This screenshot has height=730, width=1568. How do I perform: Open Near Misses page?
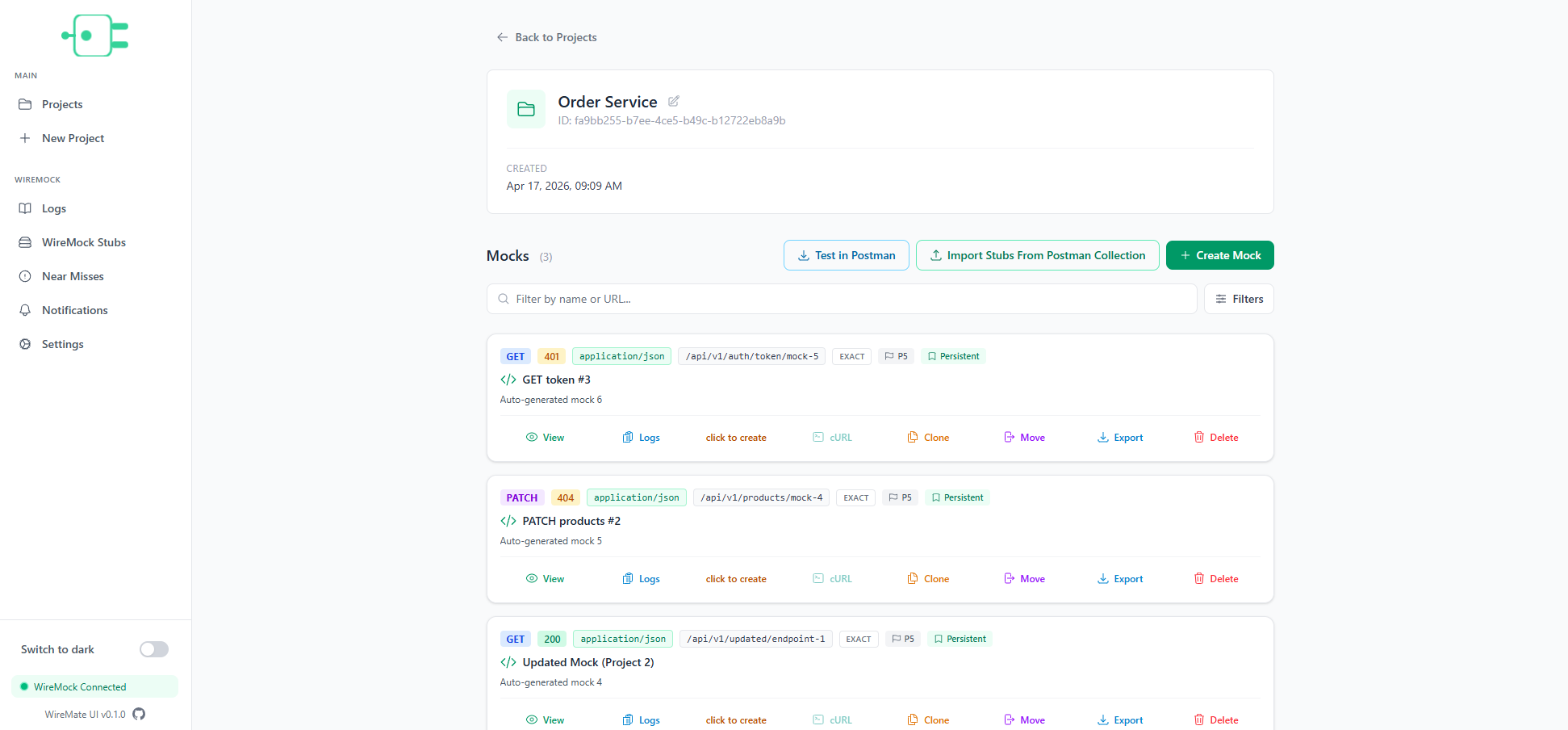[x=95, y=276]
